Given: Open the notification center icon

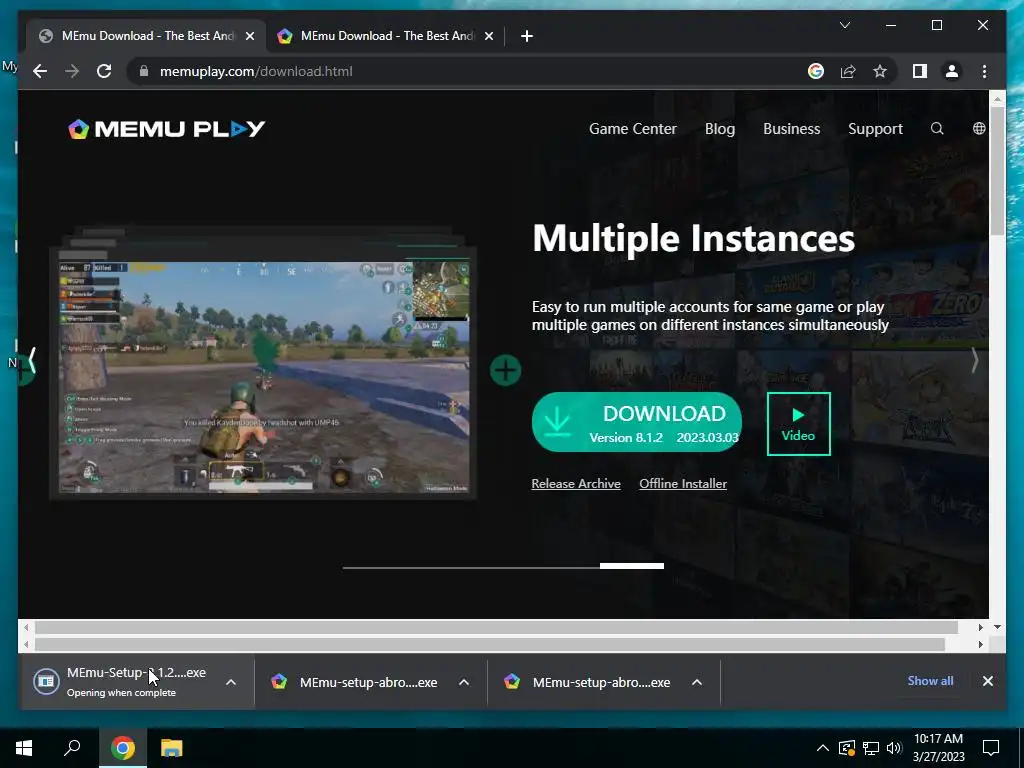Looking at the screenshot, I should point(991,748).
